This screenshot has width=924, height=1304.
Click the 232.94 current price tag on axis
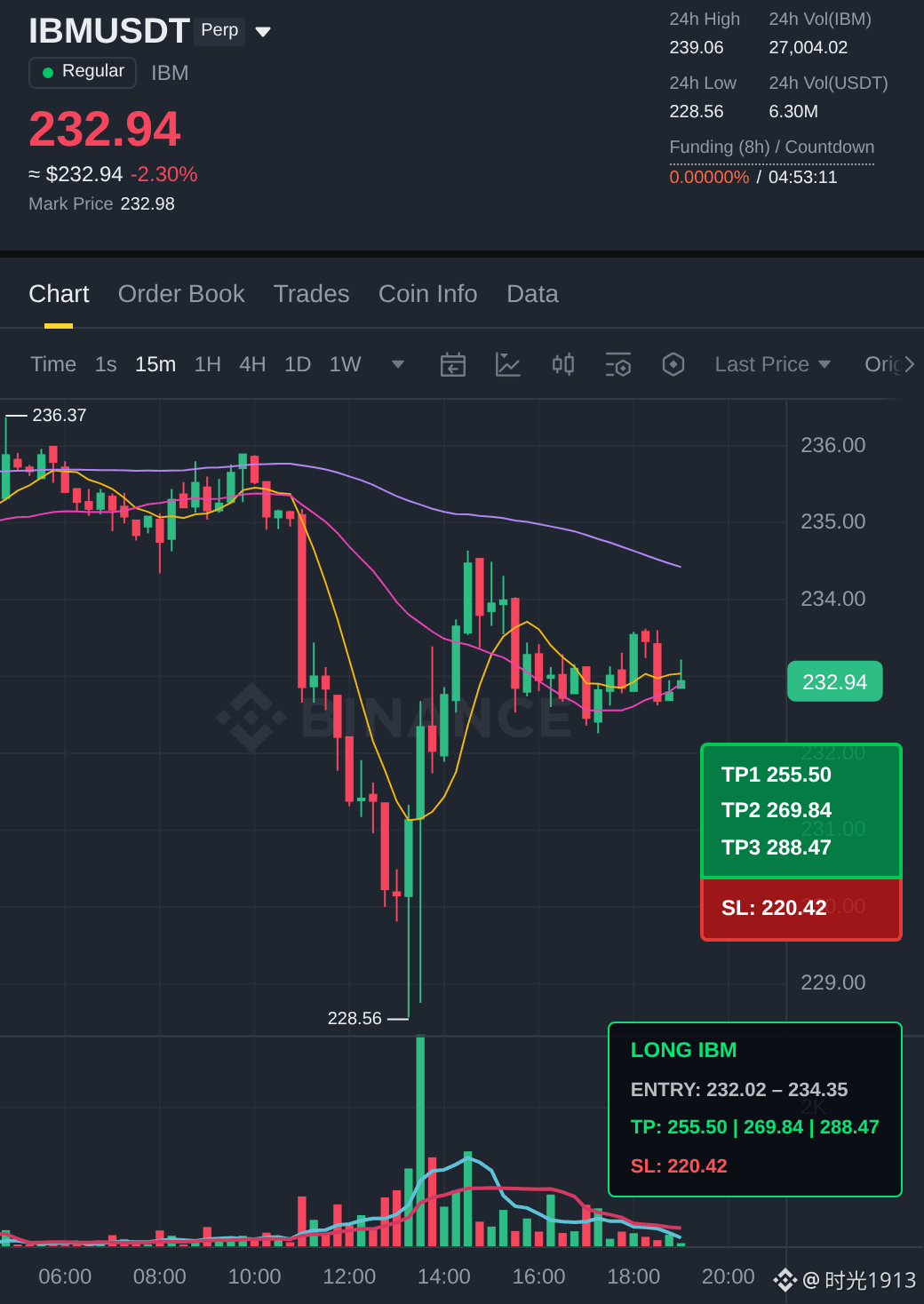click(x=835, y=681)
